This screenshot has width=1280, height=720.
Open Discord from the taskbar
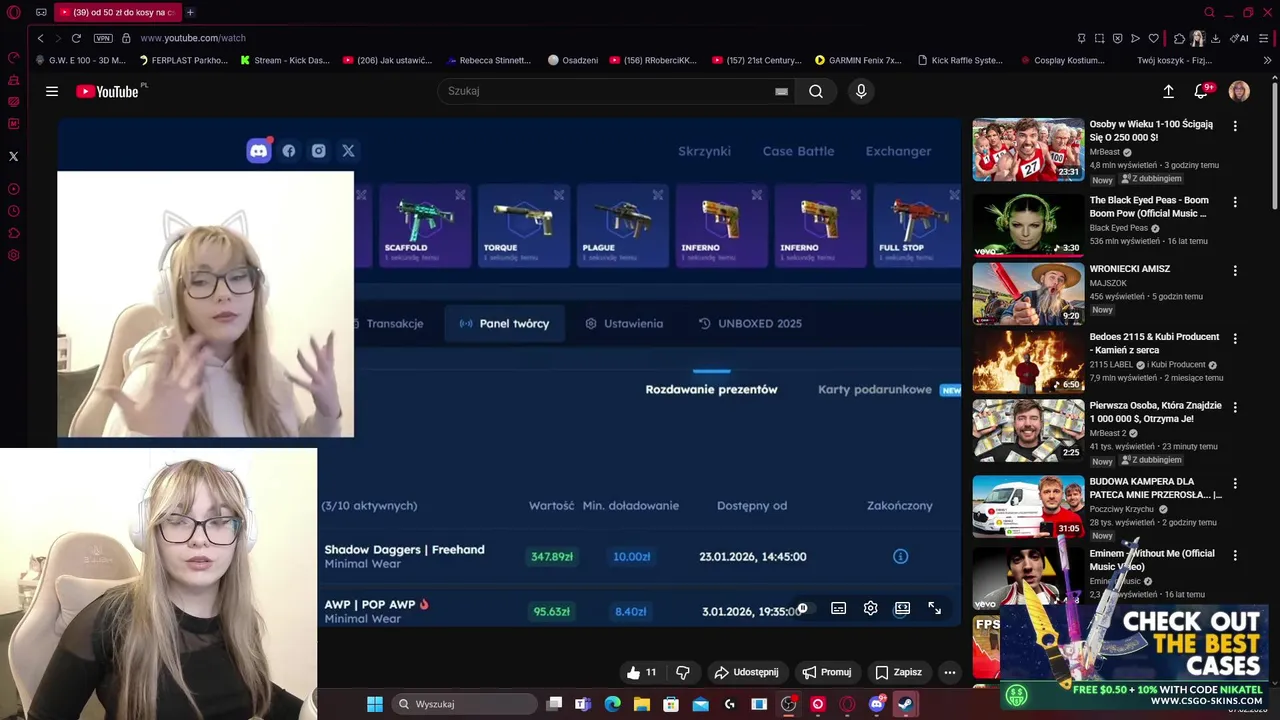[x=877, y=704]
